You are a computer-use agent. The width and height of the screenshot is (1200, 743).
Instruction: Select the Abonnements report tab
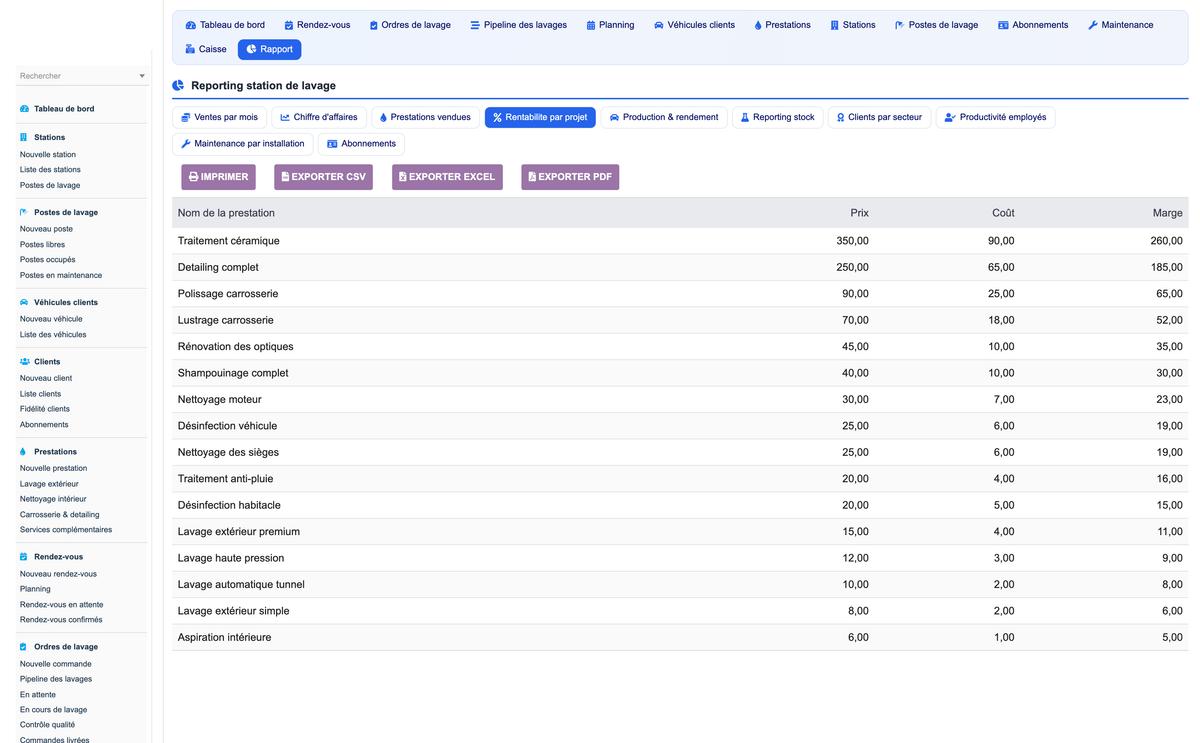(361, 144)
